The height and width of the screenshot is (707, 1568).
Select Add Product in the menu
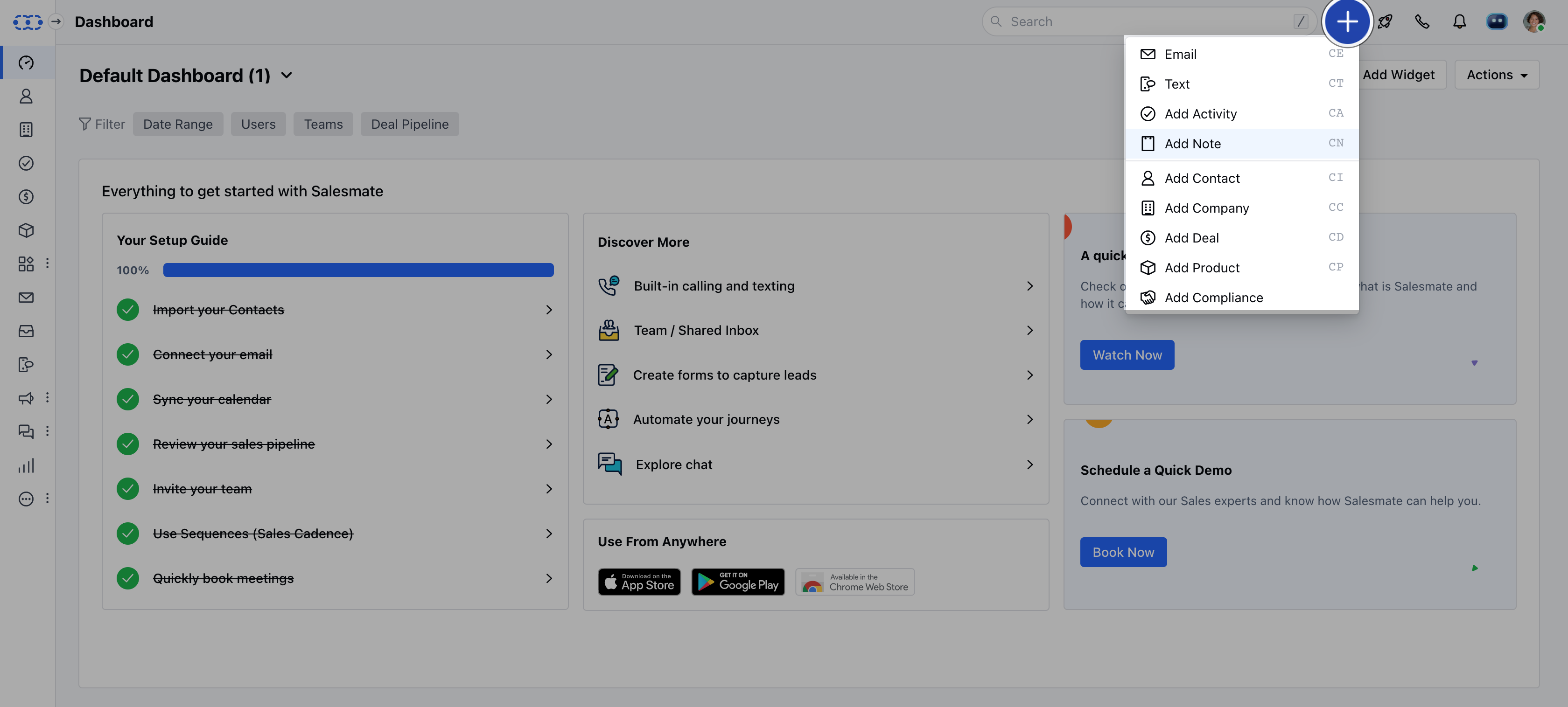(1242, 268)
